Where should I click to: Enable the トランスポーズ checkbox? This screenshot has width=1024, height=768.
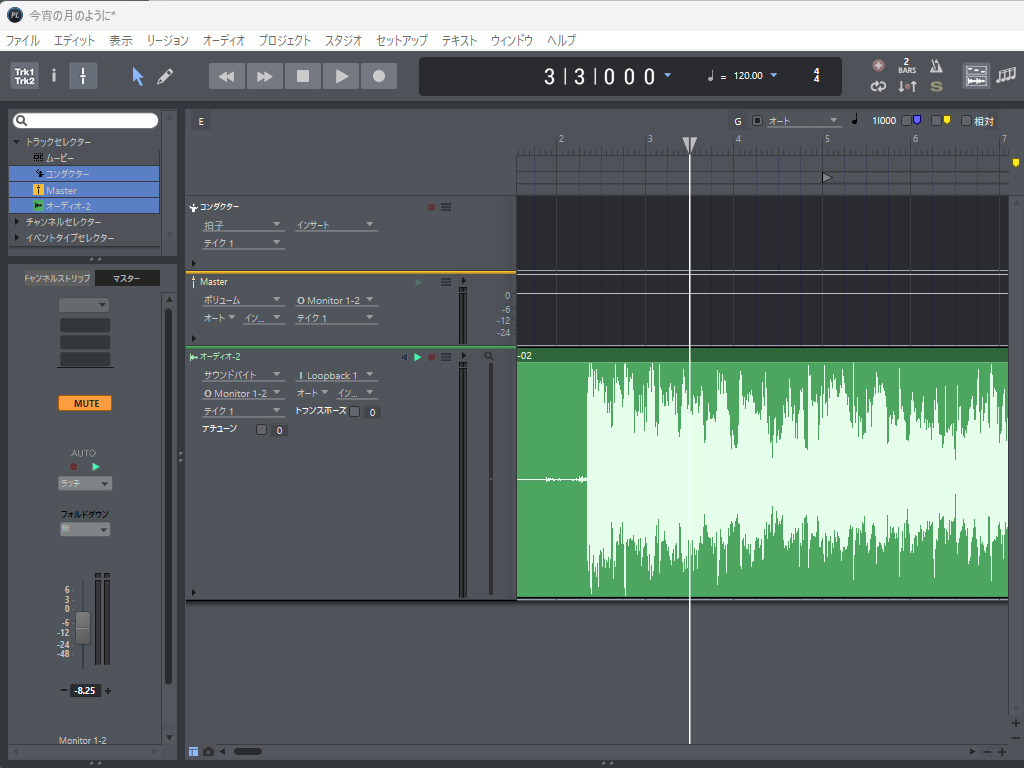click(x=355, y=411)
